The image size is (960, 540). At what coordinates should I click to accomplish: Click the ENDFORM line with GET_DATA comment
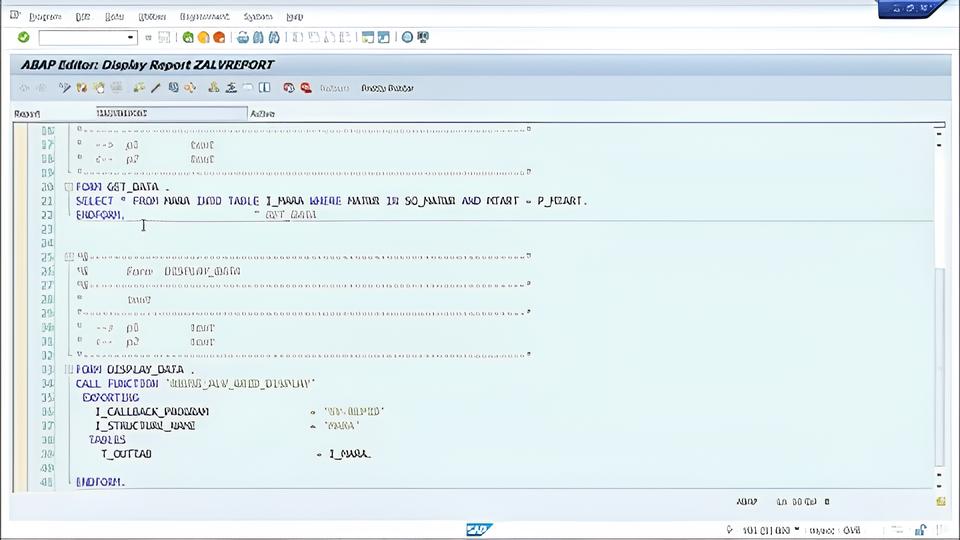tap(196, 215)
